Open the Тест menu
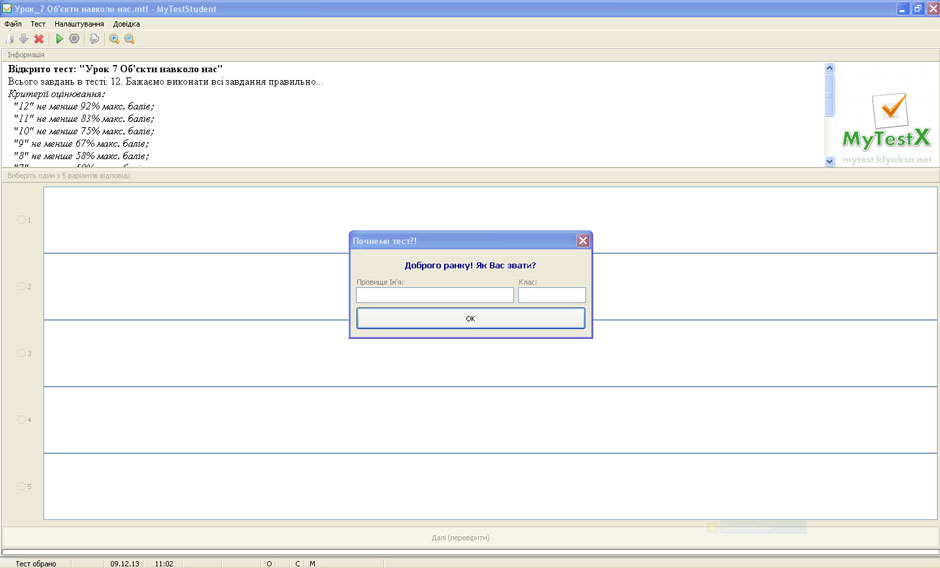Image resolution: width=940 pixels, height=568 pixels. (x=38, y=23)
